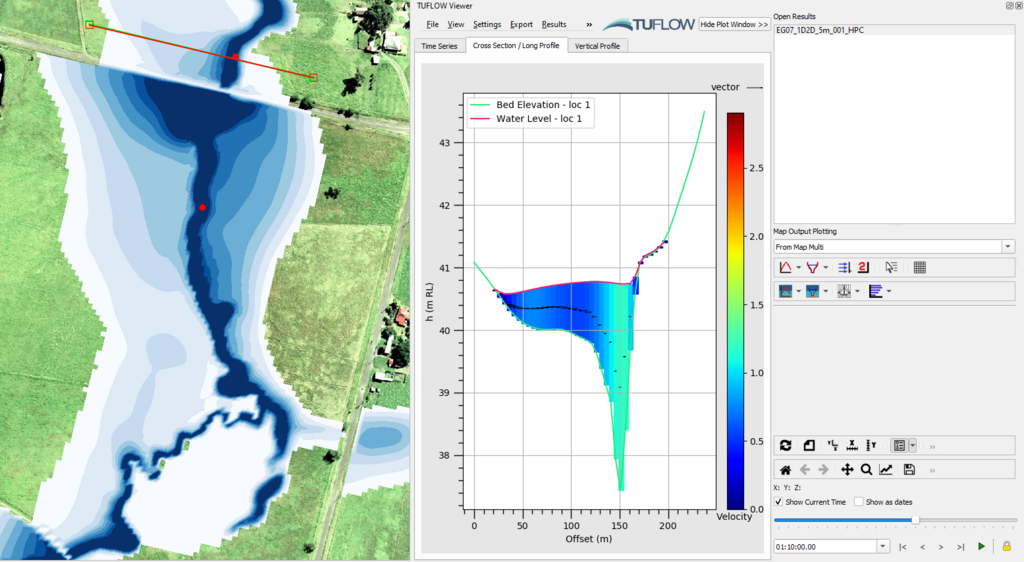The height and width of the screenshot is (562, 1024).
Task: Select the pan tool in the plot toolbar
Action: [847, 469]
